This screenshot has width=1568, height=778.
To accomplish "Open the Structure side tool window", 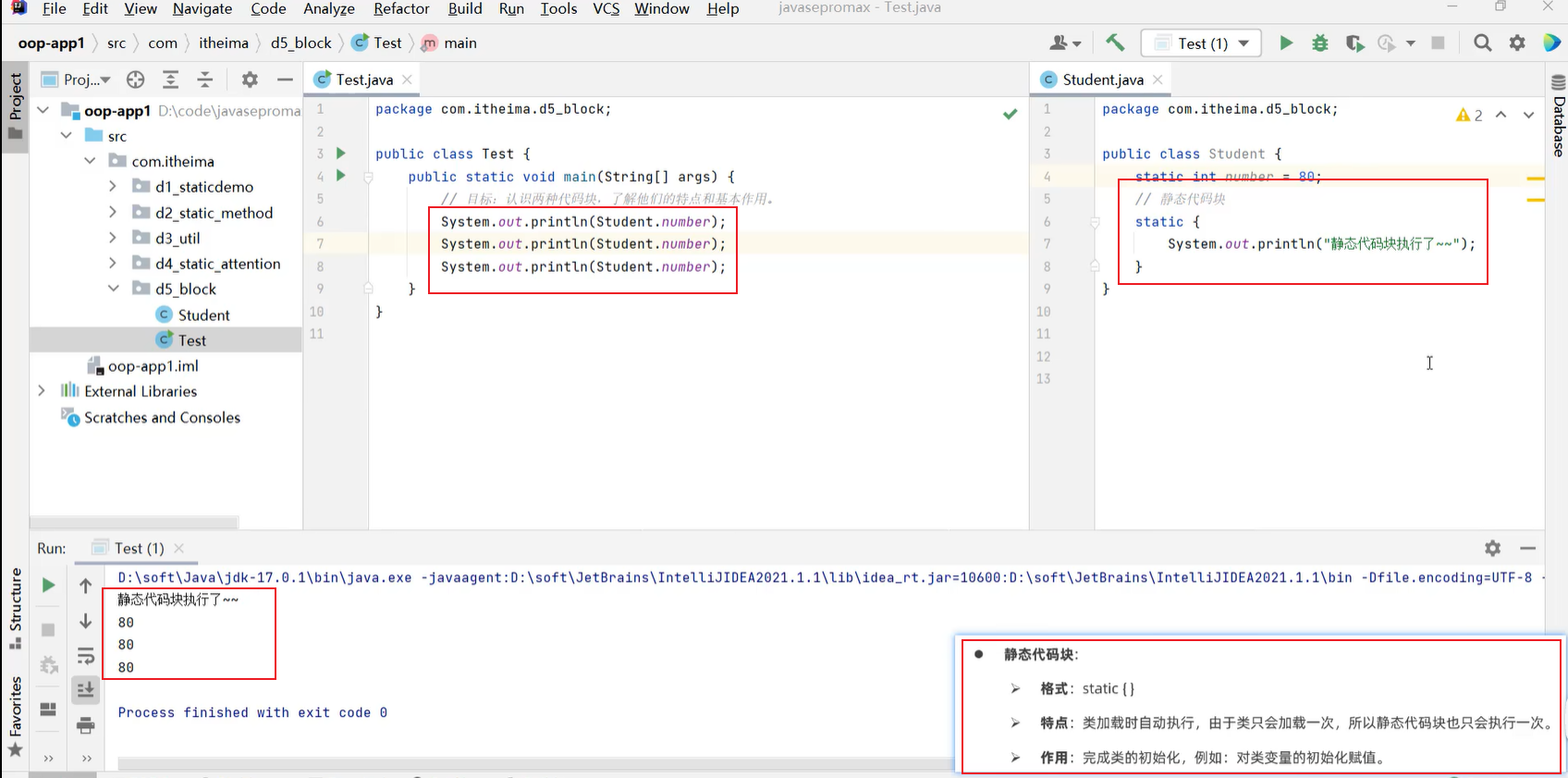I will 15,609.
